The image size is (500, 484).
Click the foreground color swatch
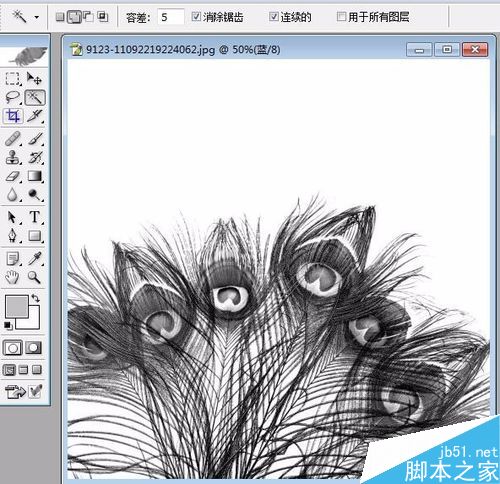tap(17, 306)
